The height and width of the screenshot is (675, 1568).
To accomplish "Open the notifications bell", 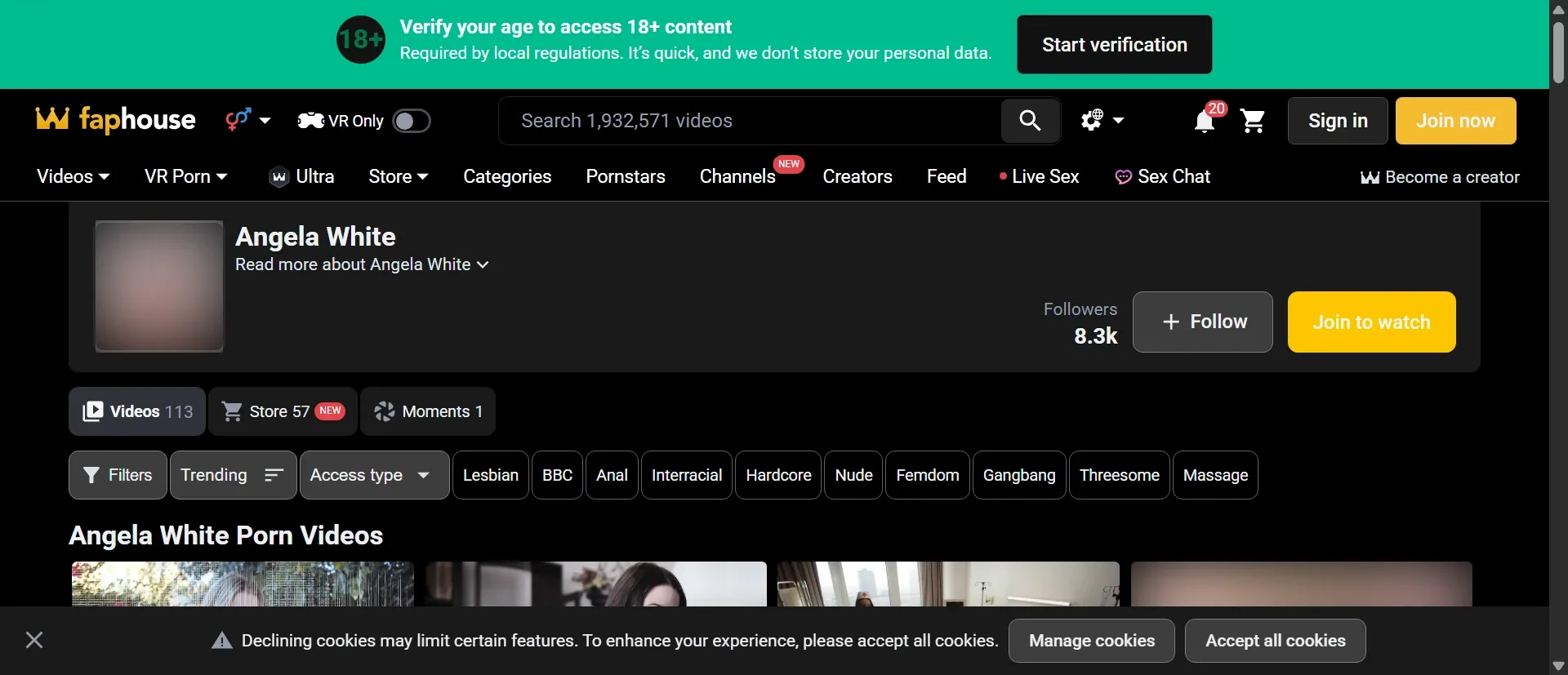I will [1205, 121].
